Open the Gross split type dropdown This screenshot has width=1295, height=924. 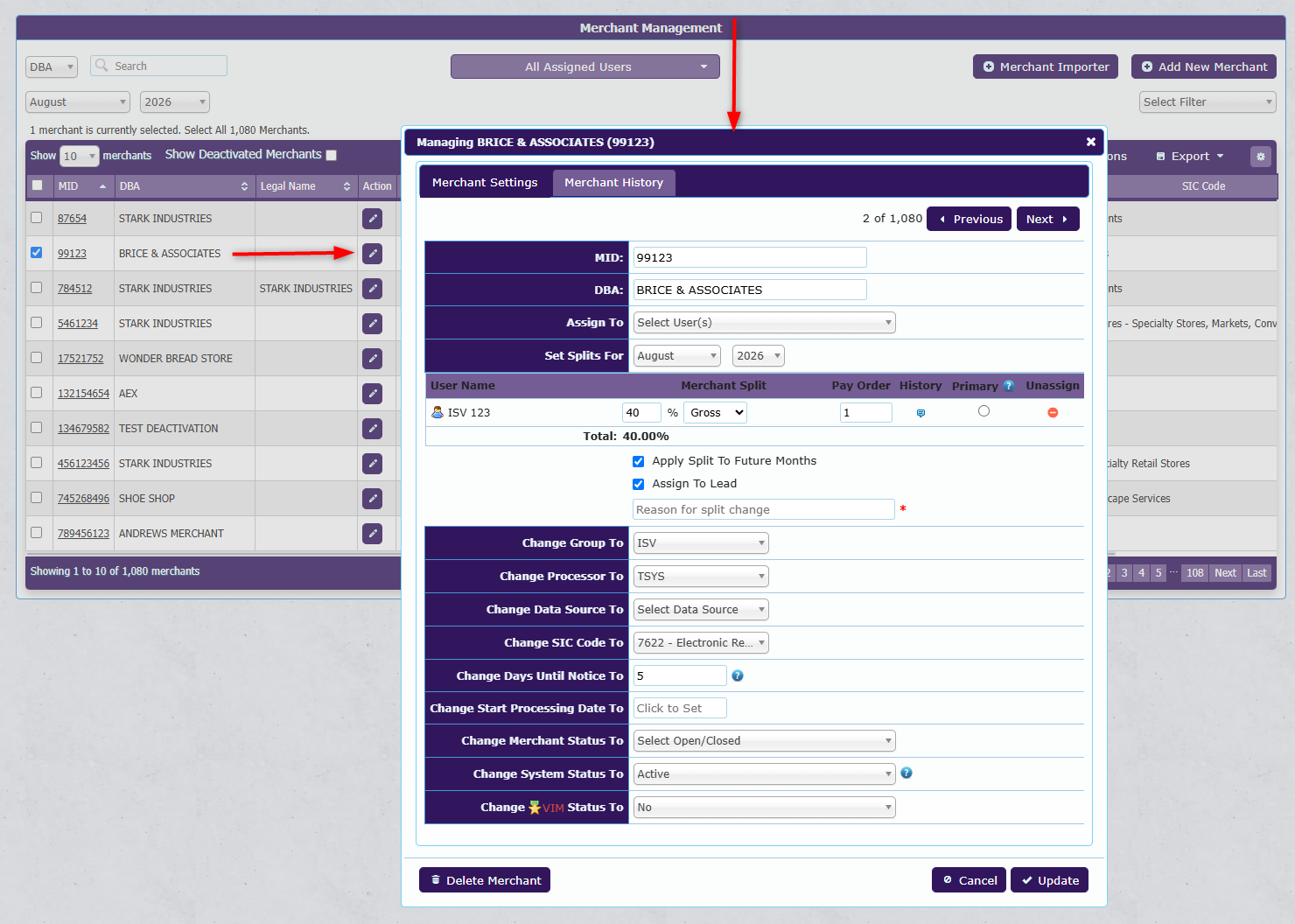[716, 413]
